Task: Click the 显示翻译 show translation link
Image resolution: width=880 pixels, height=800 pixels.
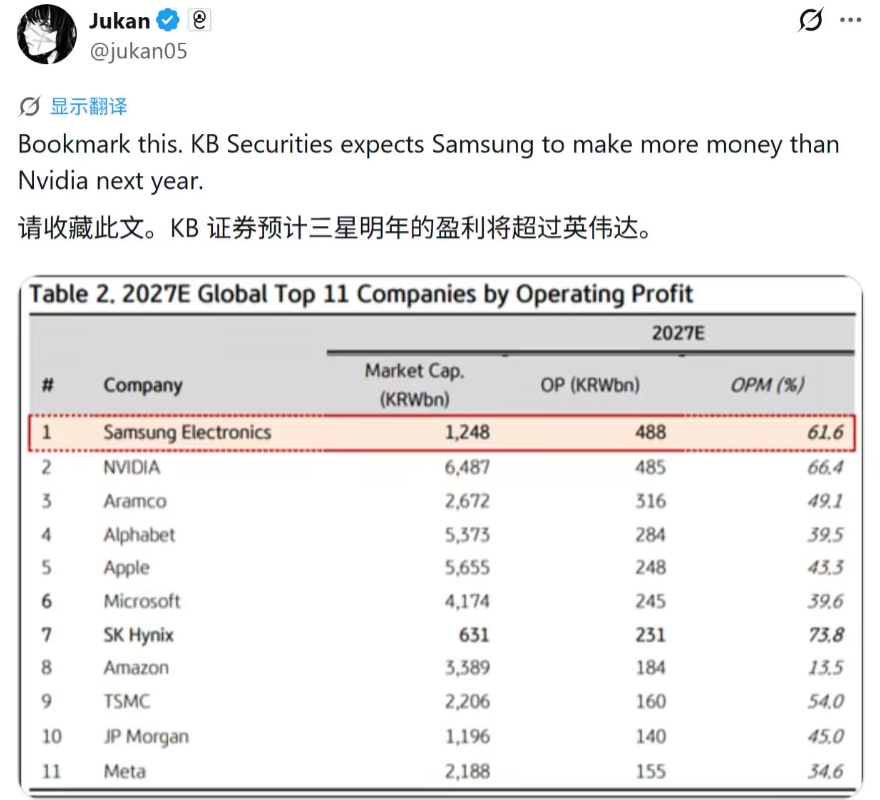Action: point(88,107)
